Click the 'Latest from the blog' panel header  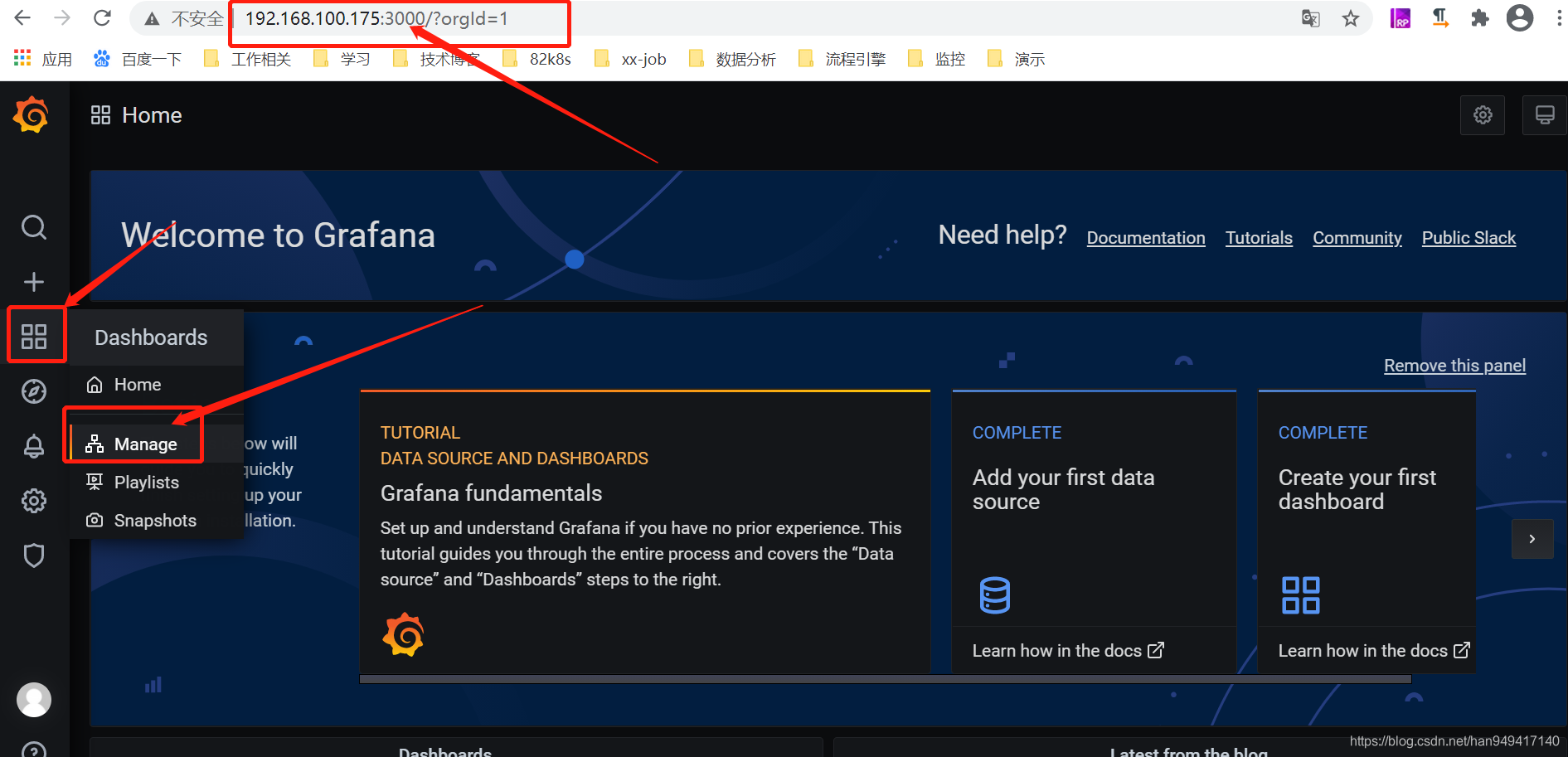click(1189, 752)
